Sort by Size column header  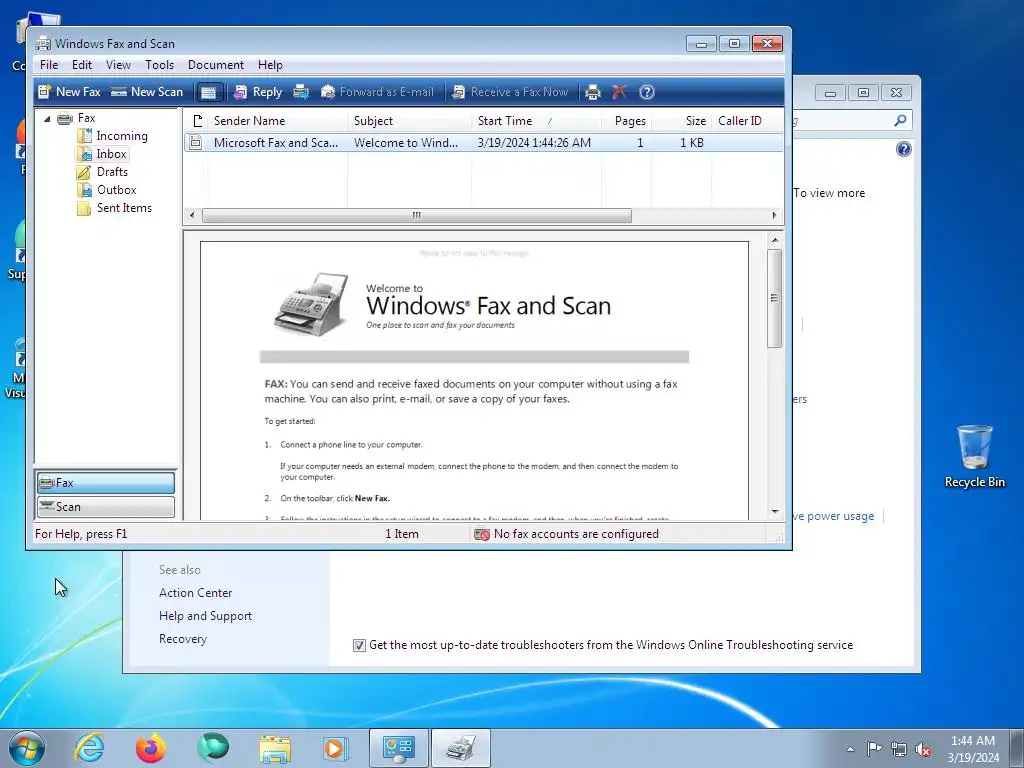pyautogui.click(x=681, y=121)
